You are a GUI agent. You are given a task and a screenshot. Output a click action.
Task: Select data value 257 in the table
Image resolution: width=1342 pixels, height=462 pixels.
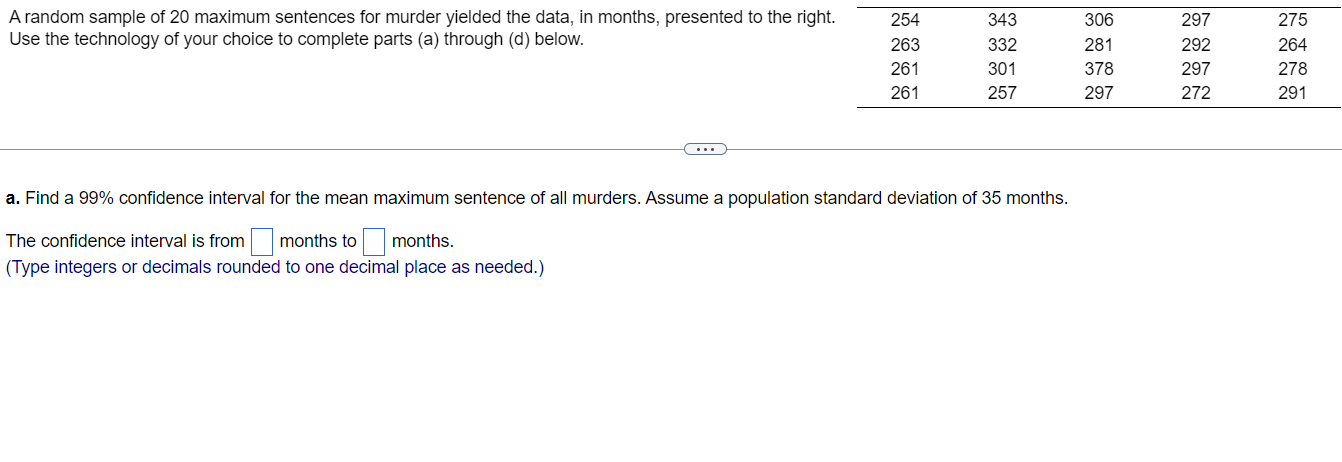1002,93
